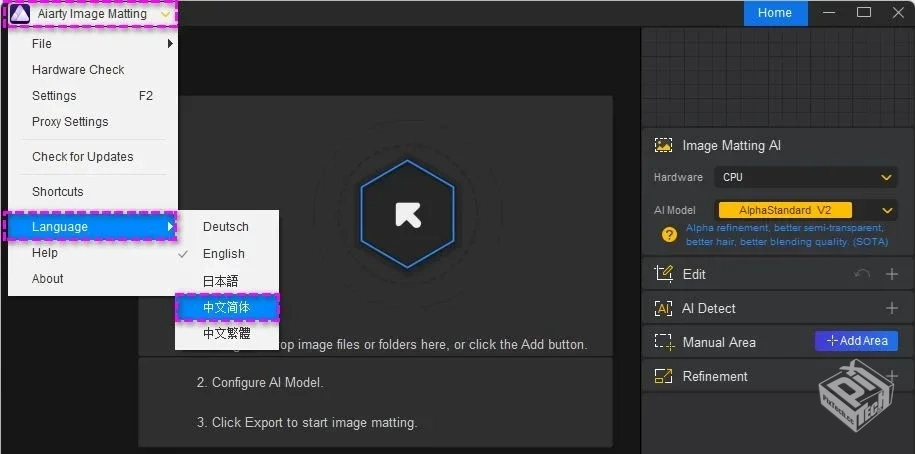Select Check for Updates
Viewport: 915px width, 454px height.
(x=93, y=156)
